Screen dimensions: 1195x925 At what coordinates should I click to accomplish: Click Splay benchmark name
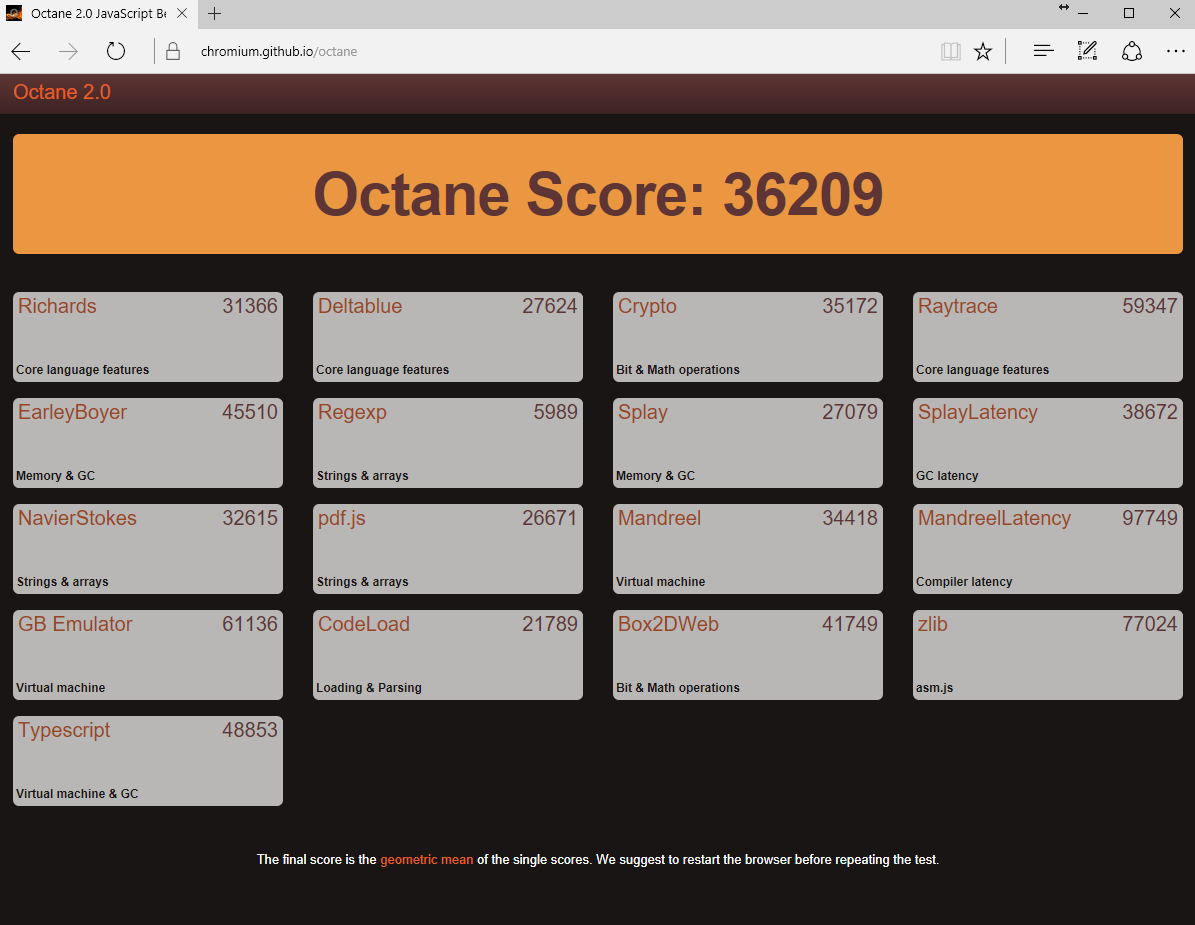tap(642, 412)
